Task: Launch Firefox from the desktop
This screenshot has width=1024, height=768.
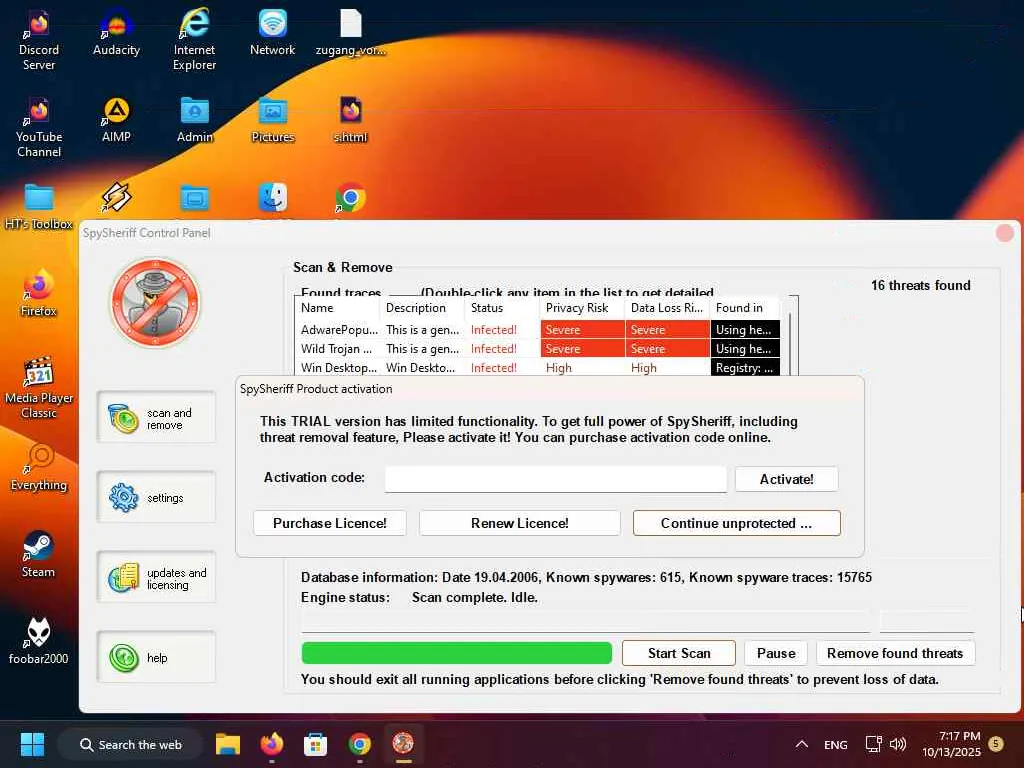Action: coord(39,293)
